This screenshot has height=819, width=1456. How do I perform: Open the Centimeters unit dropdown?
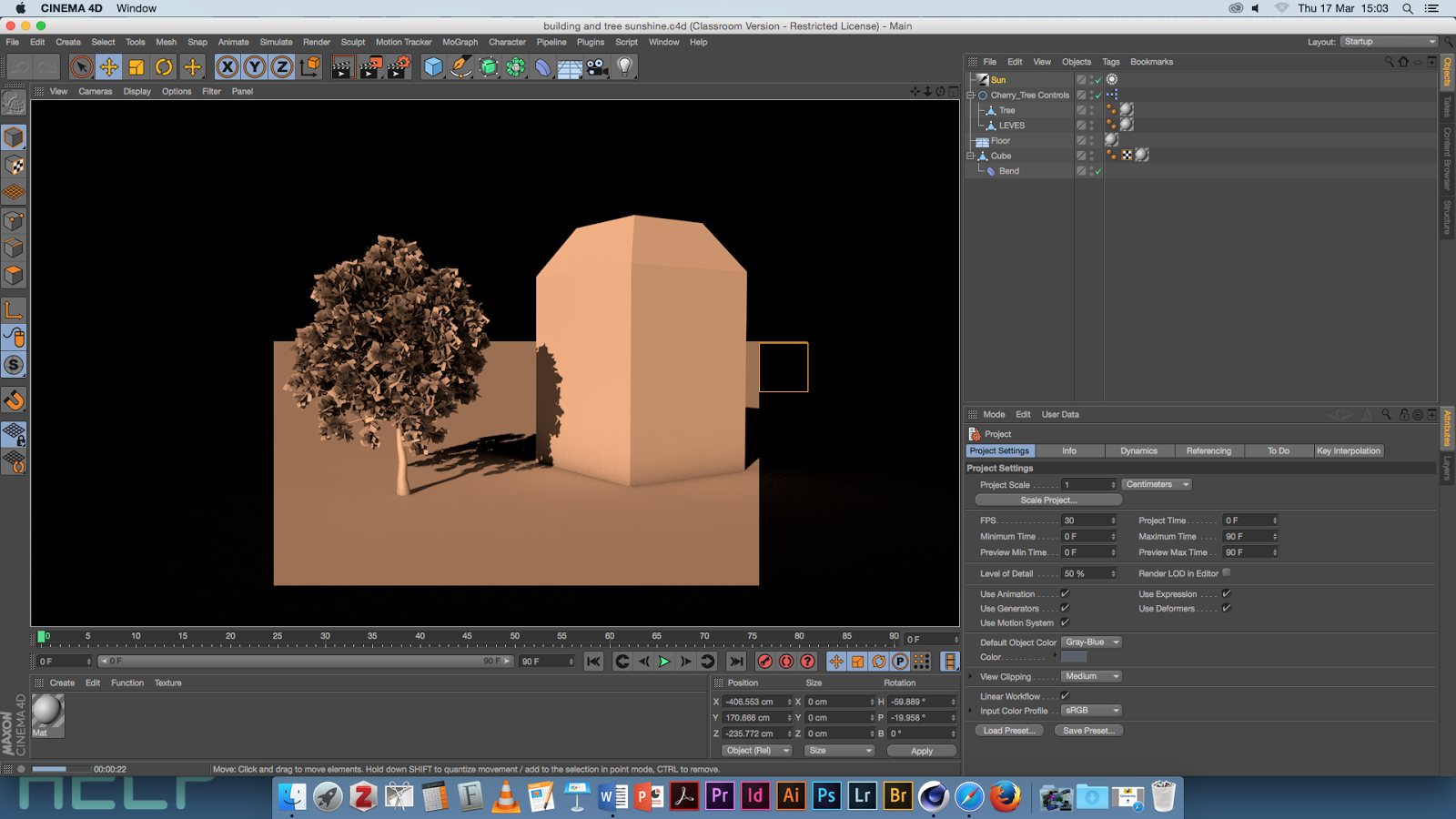click(1157, 484)
